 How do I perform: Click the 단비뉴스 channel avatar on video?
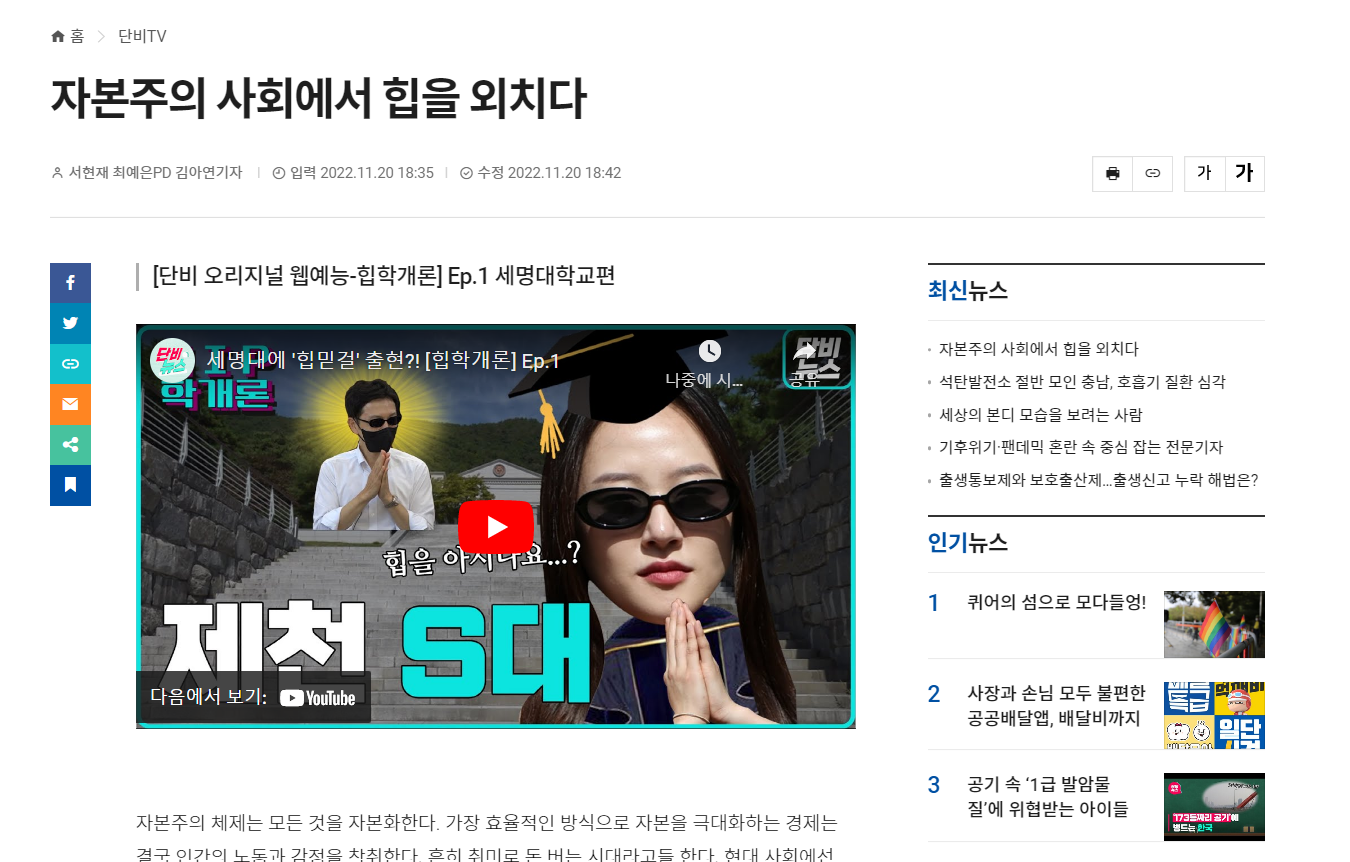[x=172, y=361]
